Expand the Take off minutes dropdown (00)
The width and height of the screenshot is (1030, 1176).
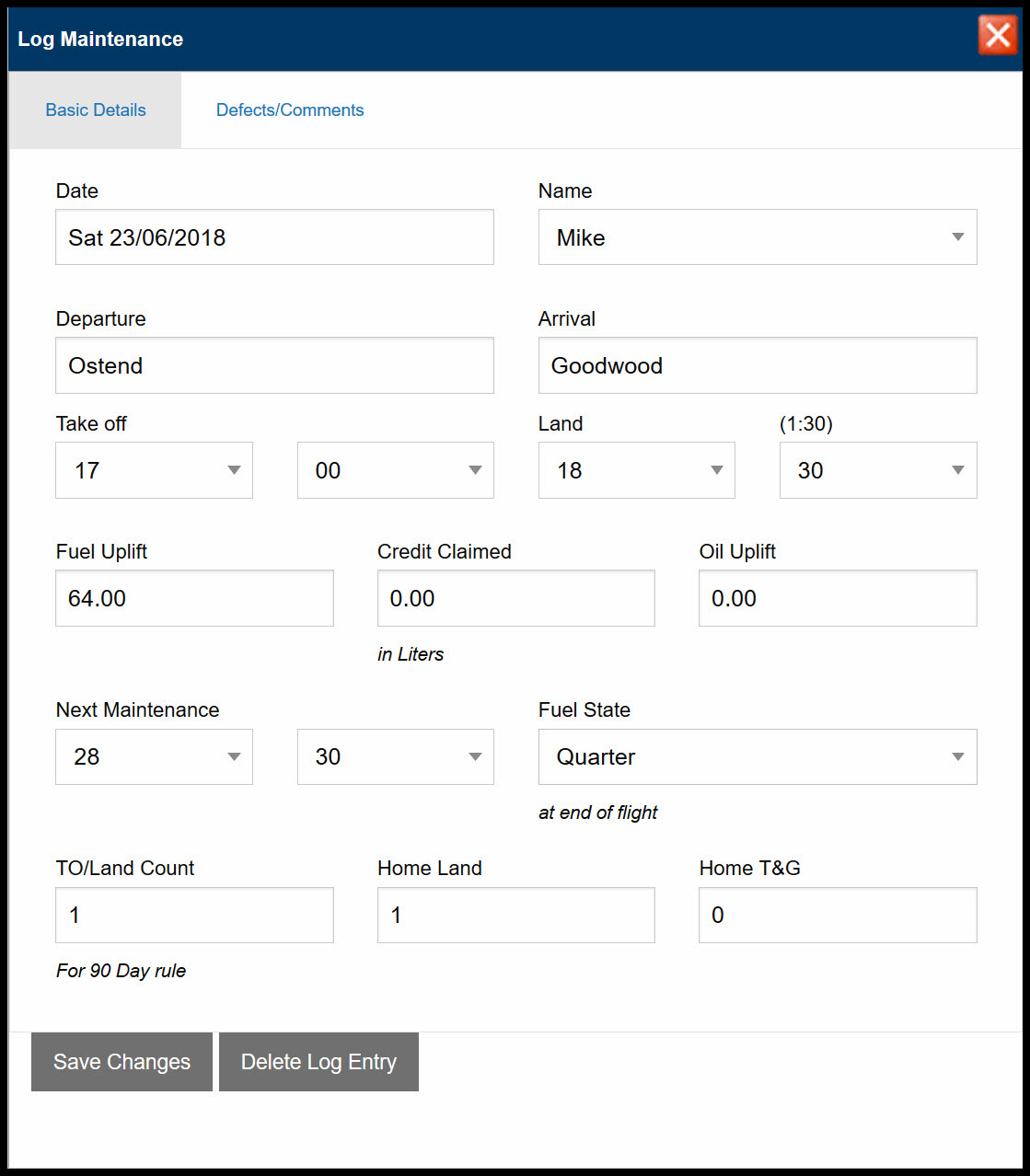(396, 470)
